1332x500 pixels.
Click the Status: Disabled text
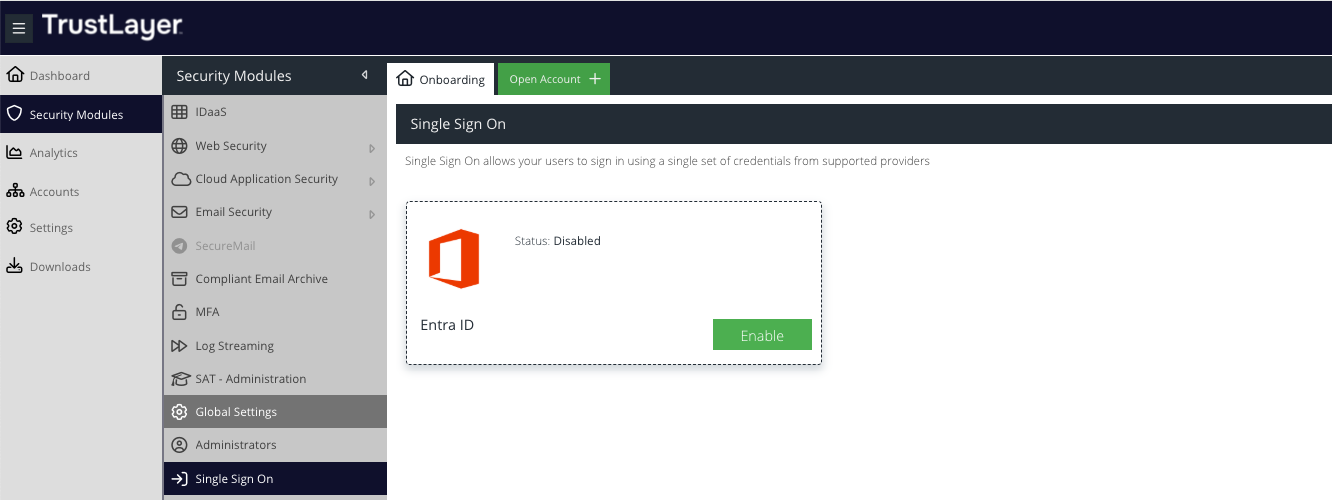[557, 241]
